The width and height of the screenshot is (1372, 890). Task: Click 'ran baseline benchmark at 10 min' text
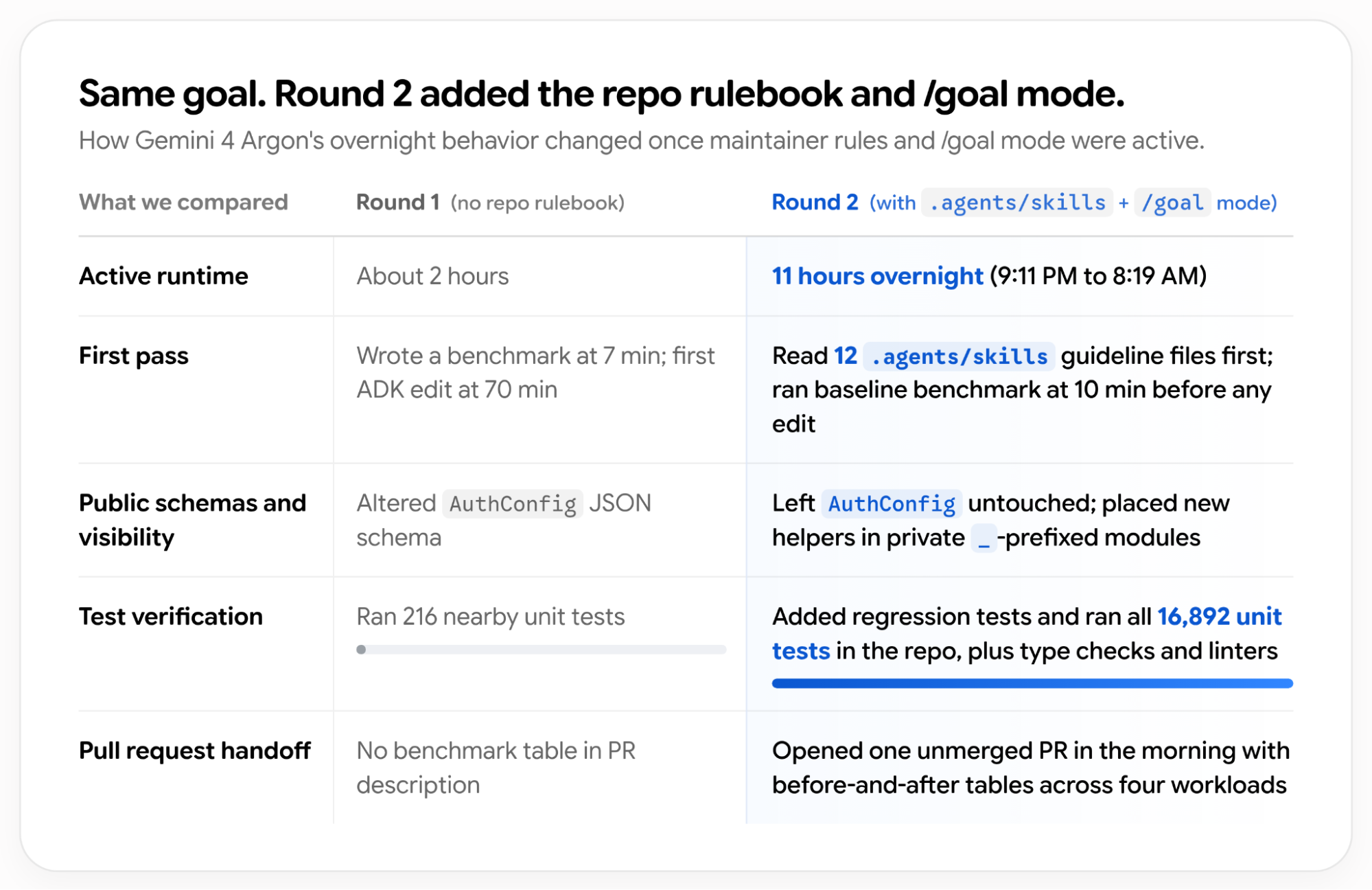click(960, 390)
